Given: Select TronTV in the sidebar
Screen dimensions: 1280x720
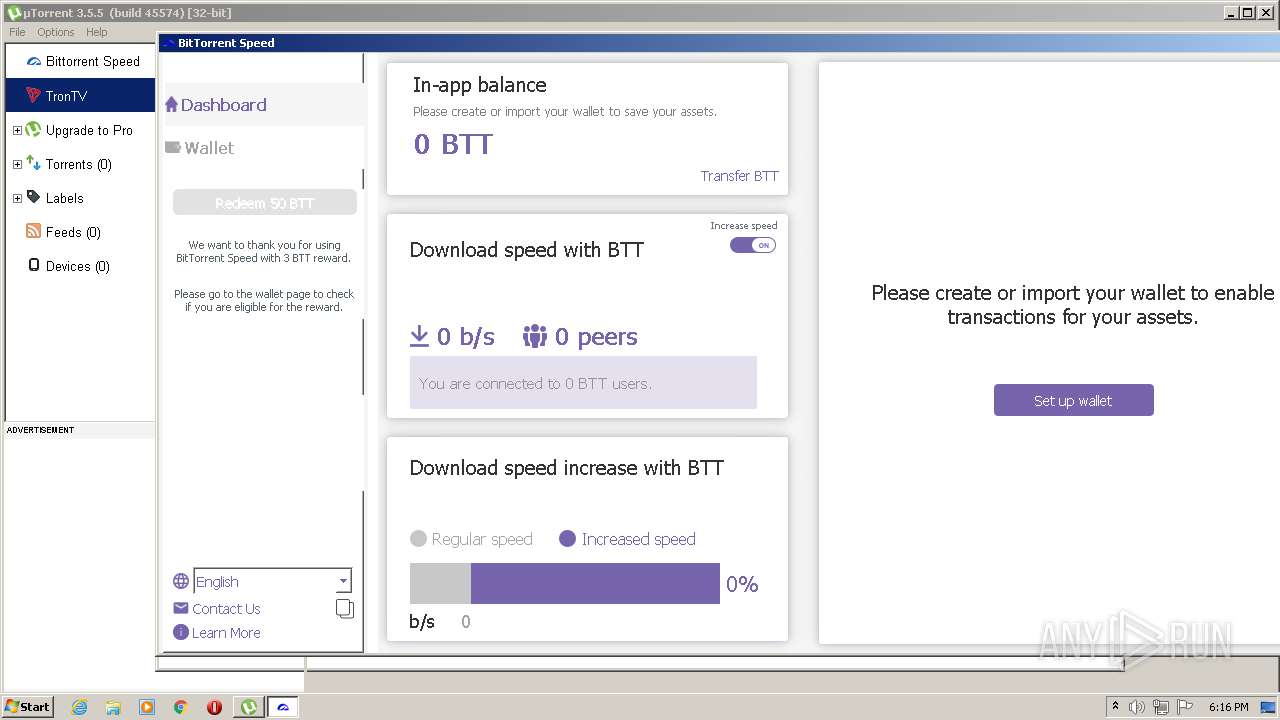Looking at the screenshot, I should [x=80, y=96].
